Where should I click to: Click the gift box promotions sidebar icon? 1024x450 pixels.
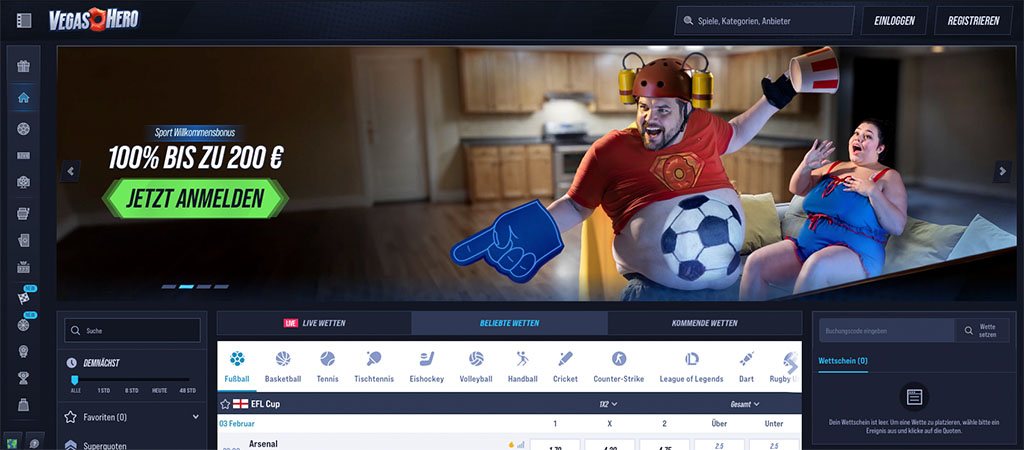(24, 67)
